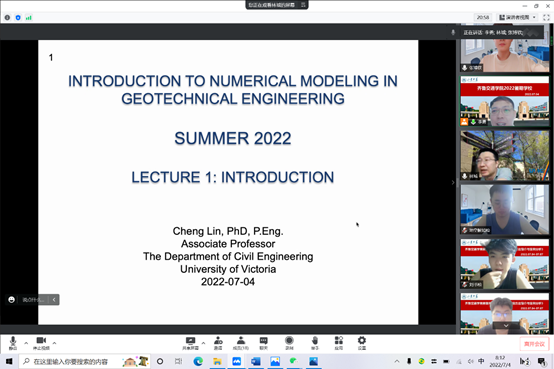Expand audio options arrow beside microphone
The height and width of the screenshot is (369, 554).
pyautogui.click(x=26, y=343)
